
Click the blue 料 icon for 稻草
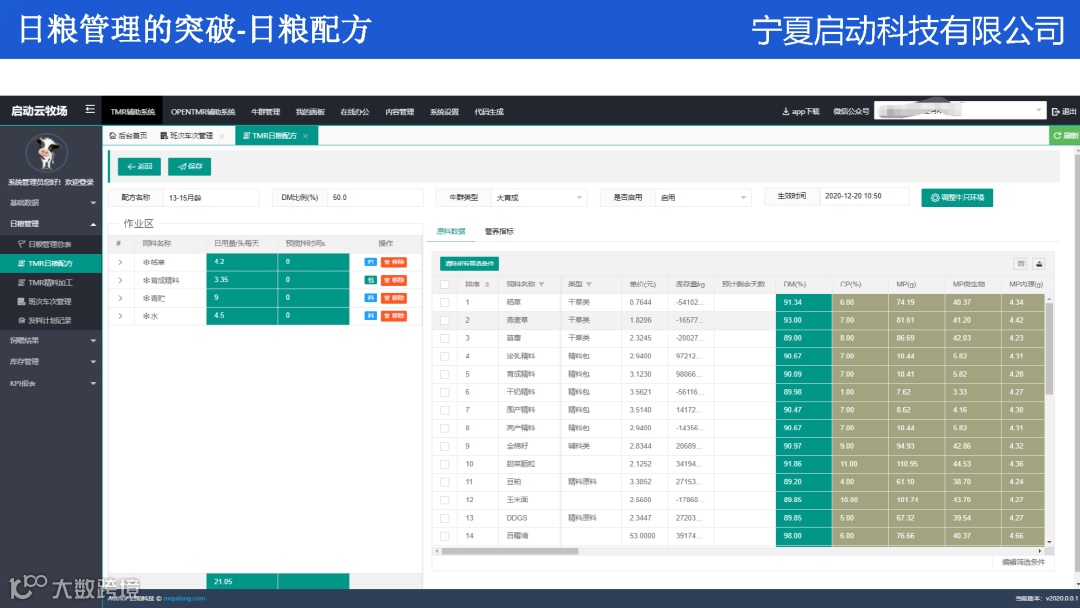[371, 262]
